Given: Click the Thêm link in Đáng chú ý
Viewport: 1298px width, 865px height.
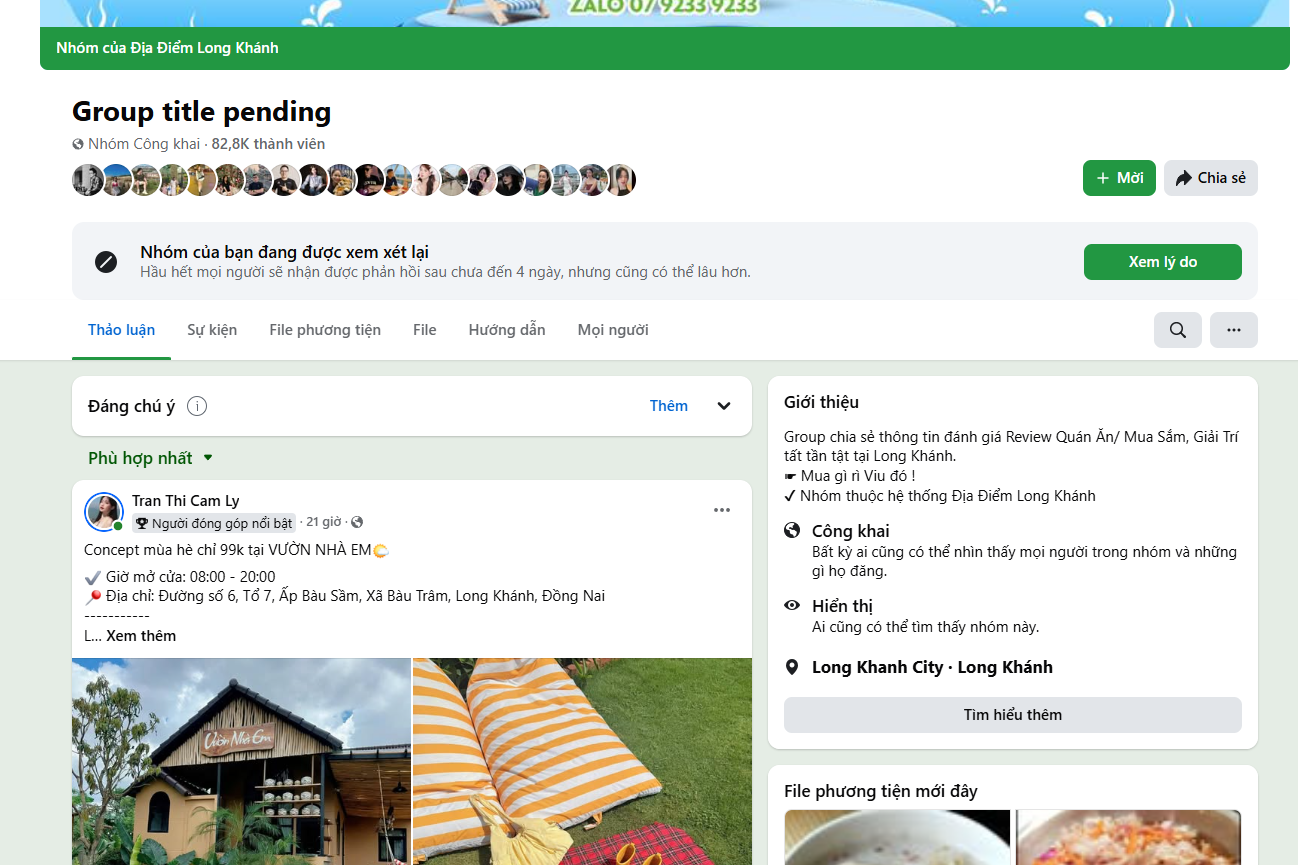Looking at the screenshot, I should 668,406.
